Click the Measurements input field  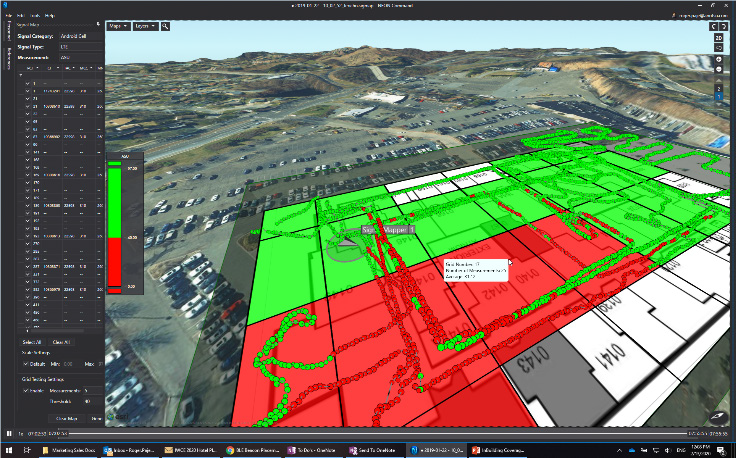pos(93,390)
